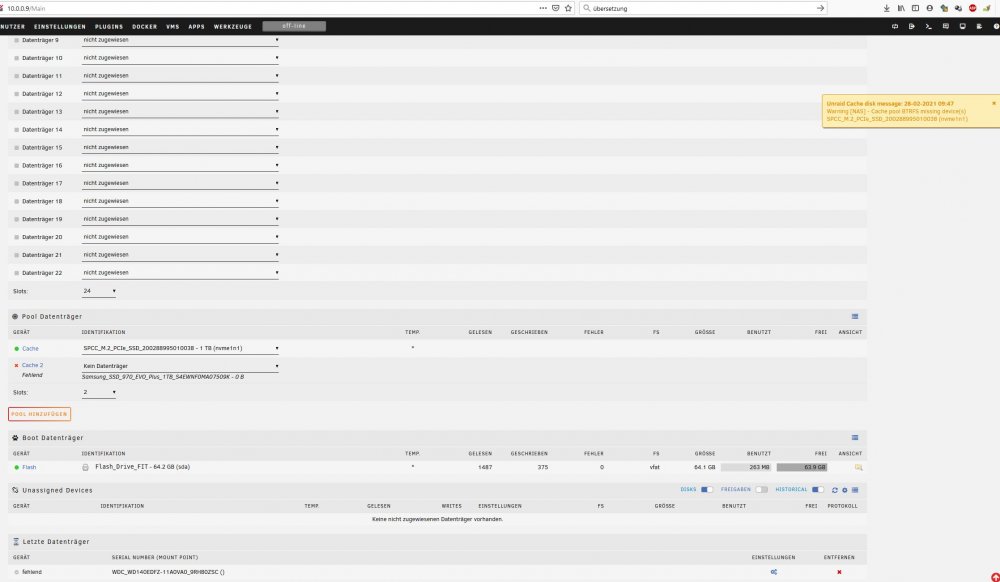Open the Werkzeuge menu

coord(233,27)
